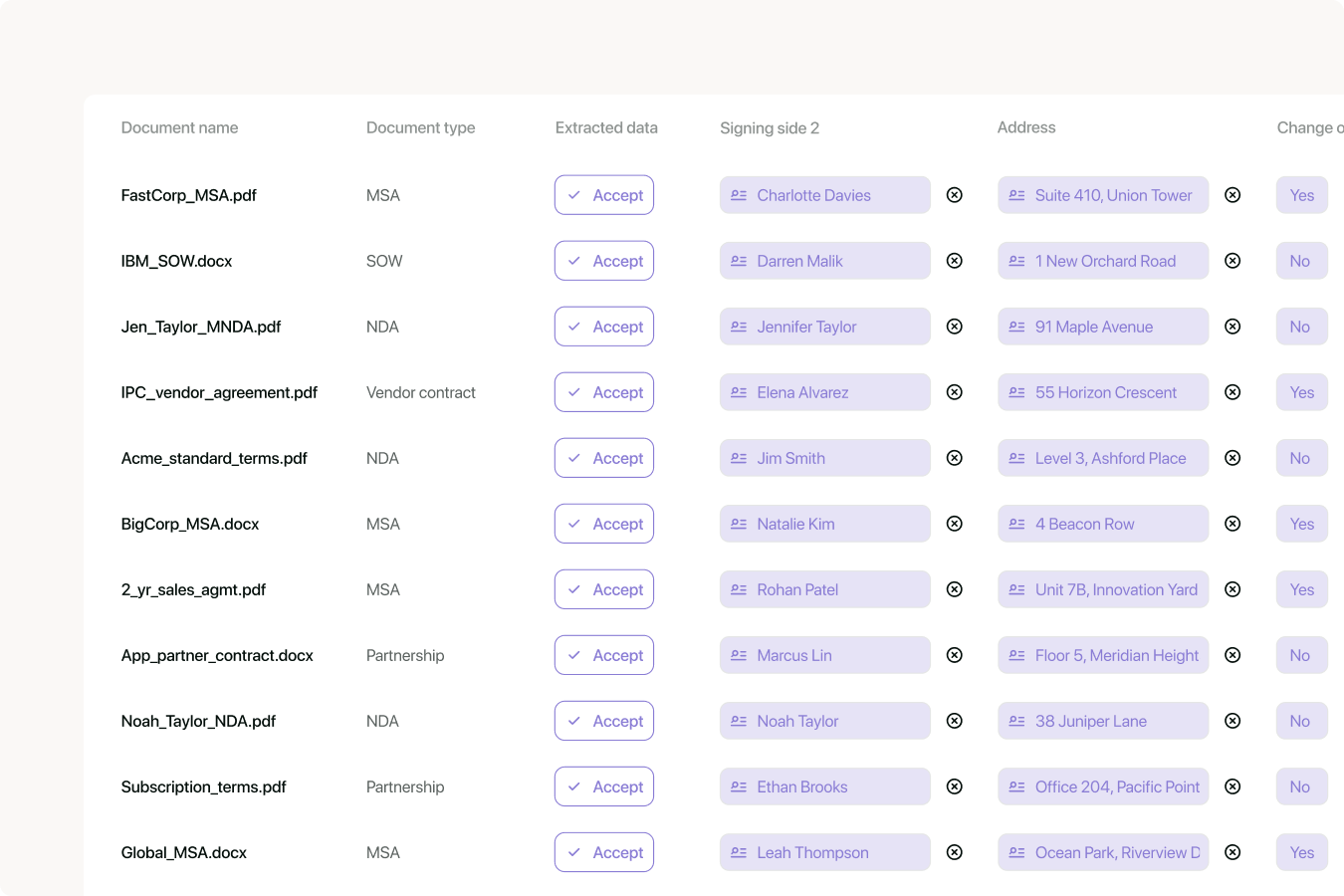Clear the Jim Smith signer with the X icon
This screenshot has height=896, width=1344.
(x=954, y=458)
